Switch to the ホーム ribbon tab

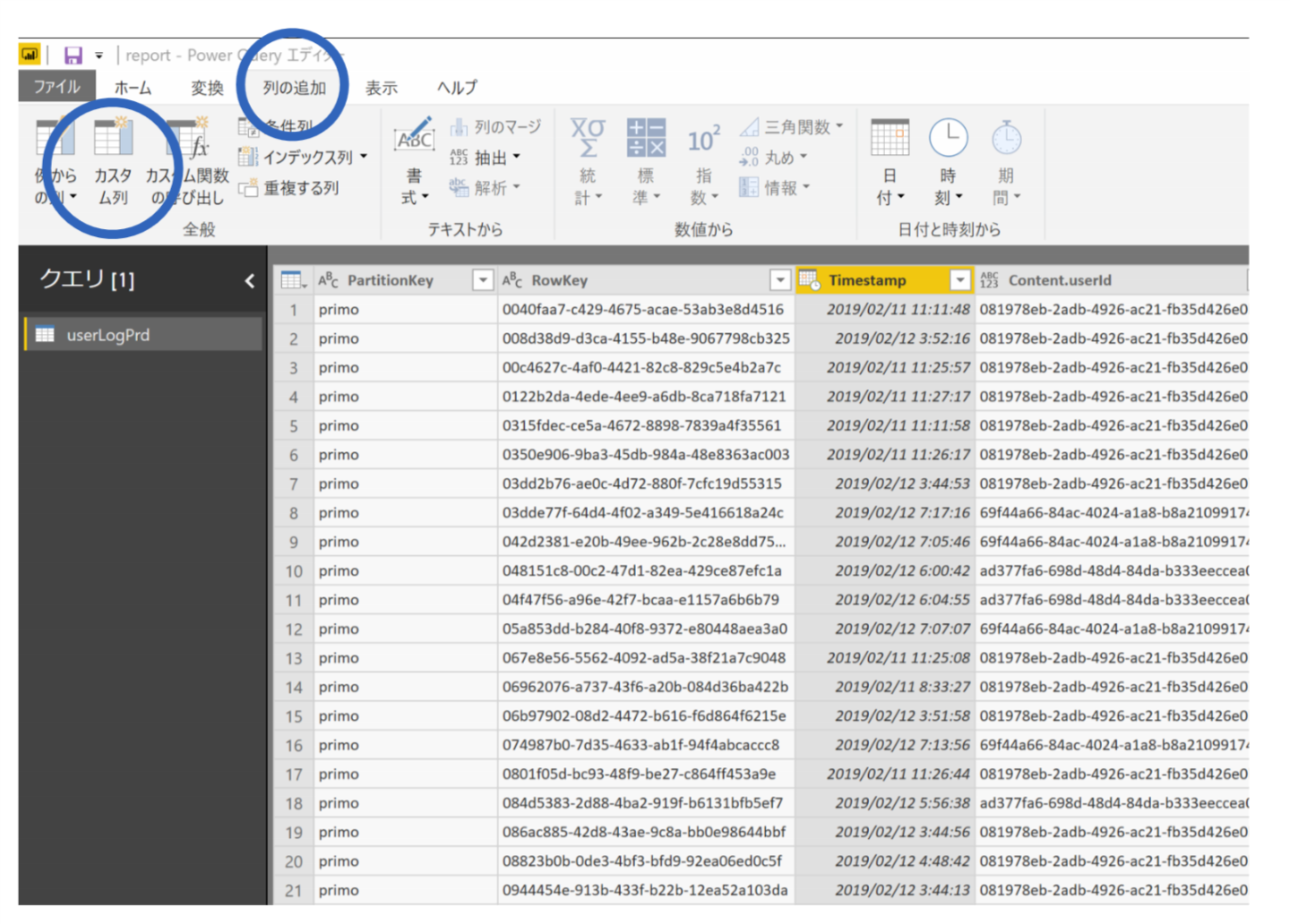pyautogui.click(x=132, y=87)
